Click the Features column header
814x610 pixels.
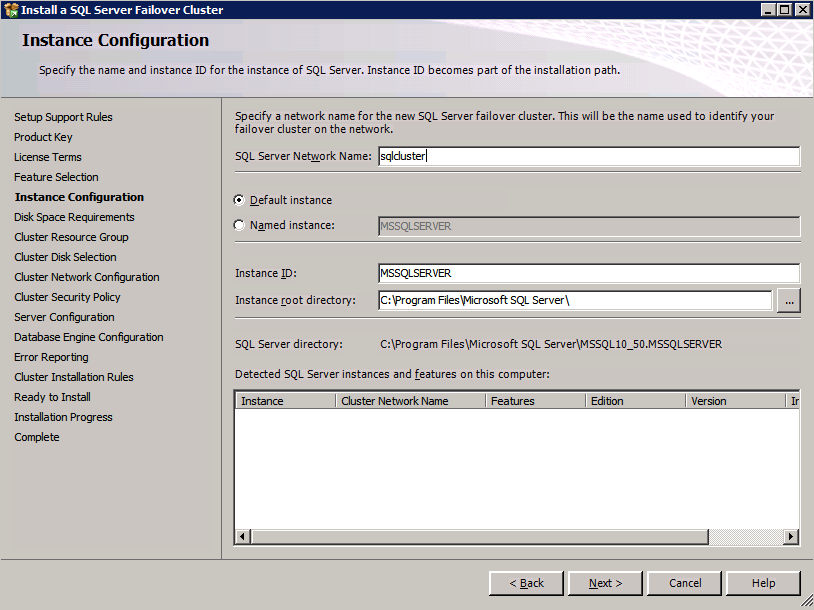536,401
